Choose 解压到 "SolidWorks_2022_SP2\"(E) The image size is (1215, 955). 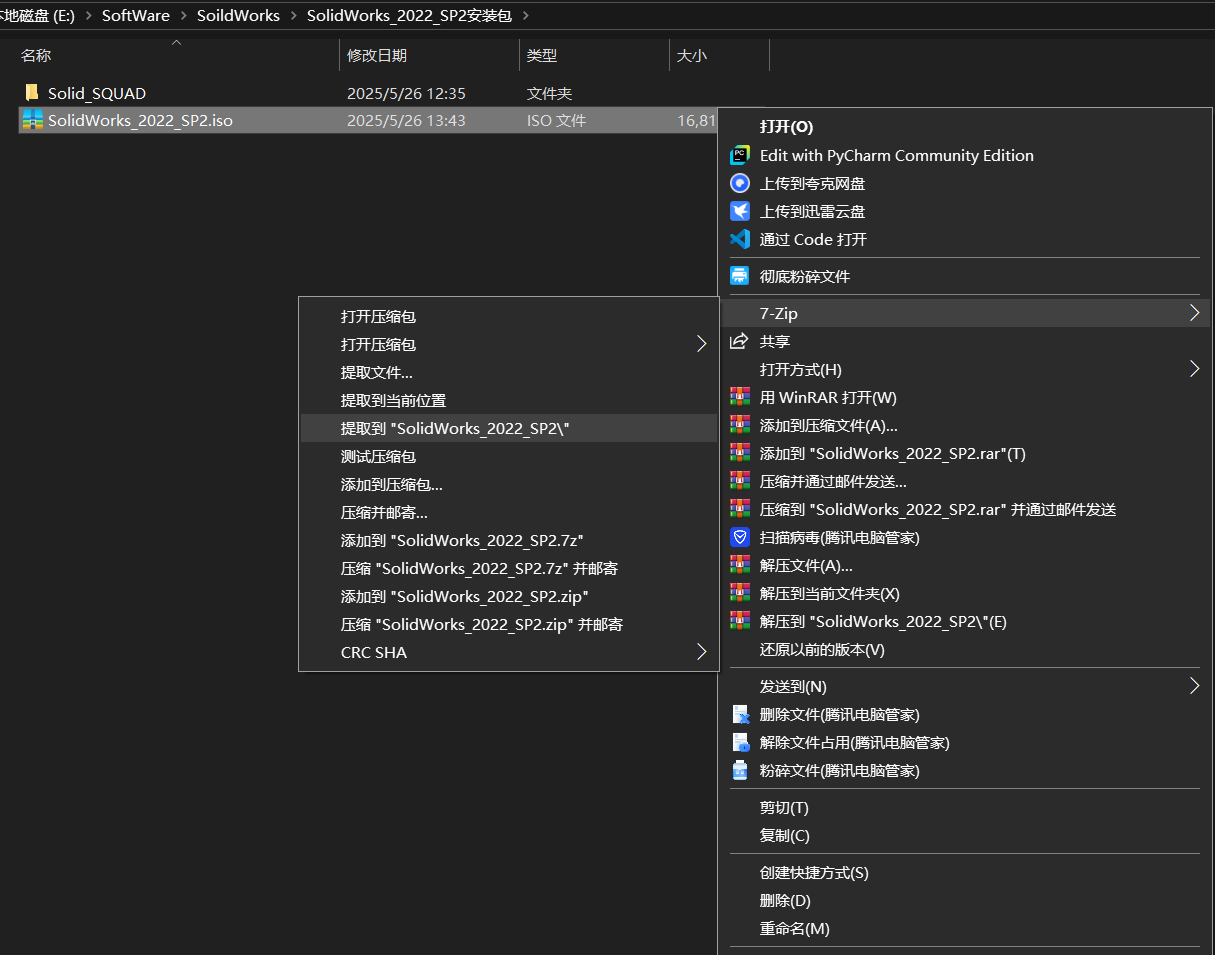coord(965,621)
